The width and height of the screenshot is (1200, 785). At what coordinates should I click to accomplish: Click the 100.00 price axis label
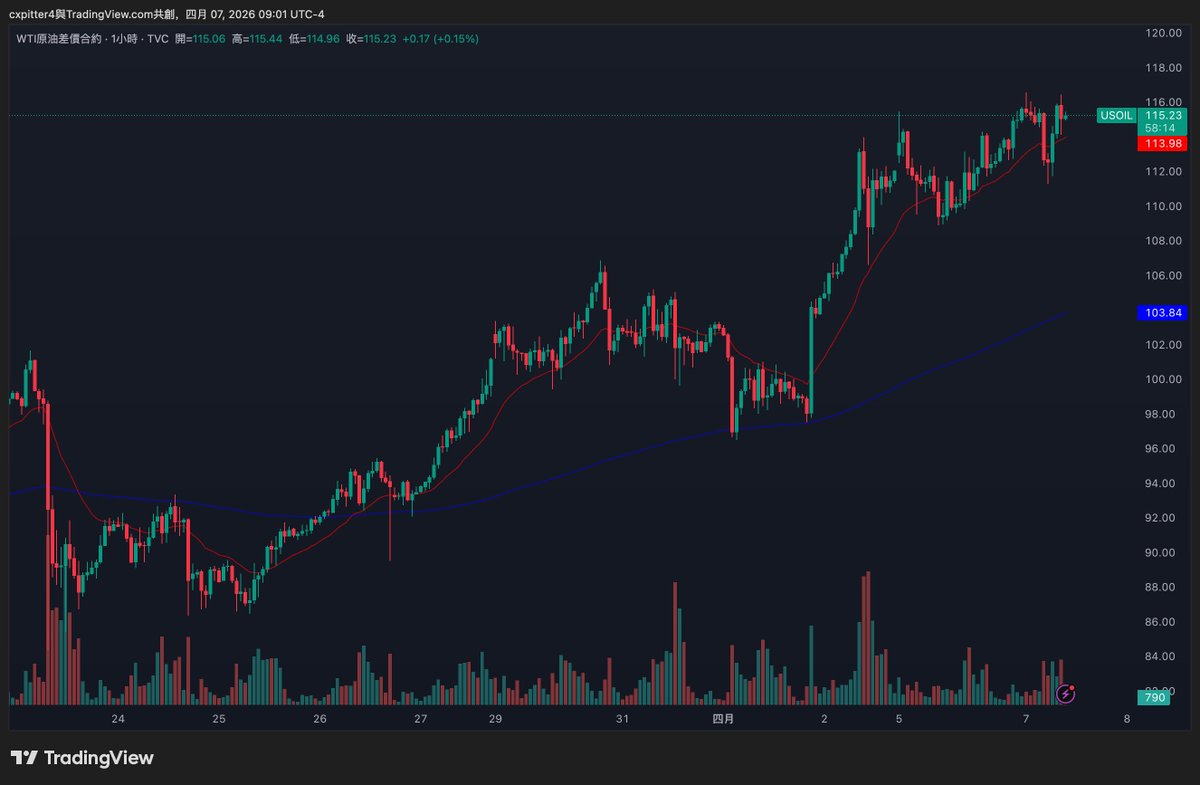(x=1164, y=380)
